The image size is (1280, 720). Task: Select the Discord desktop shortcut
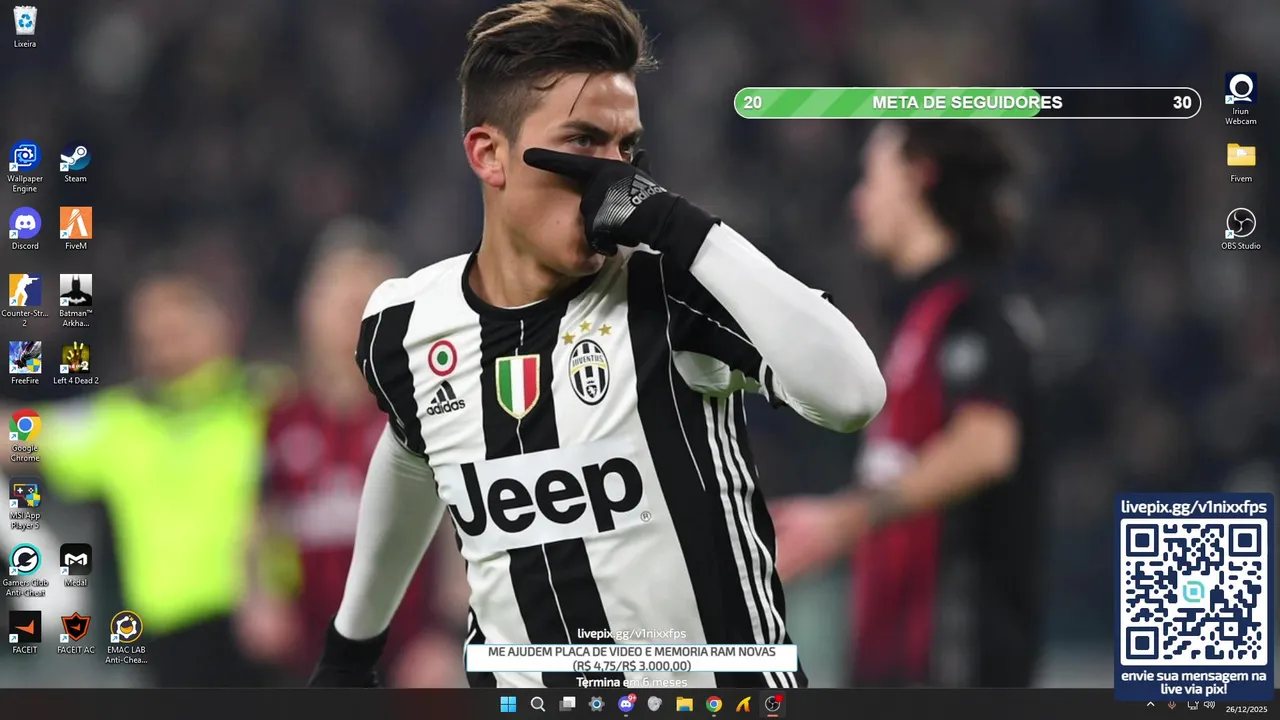pyautogui.click(x=25, y=229)
